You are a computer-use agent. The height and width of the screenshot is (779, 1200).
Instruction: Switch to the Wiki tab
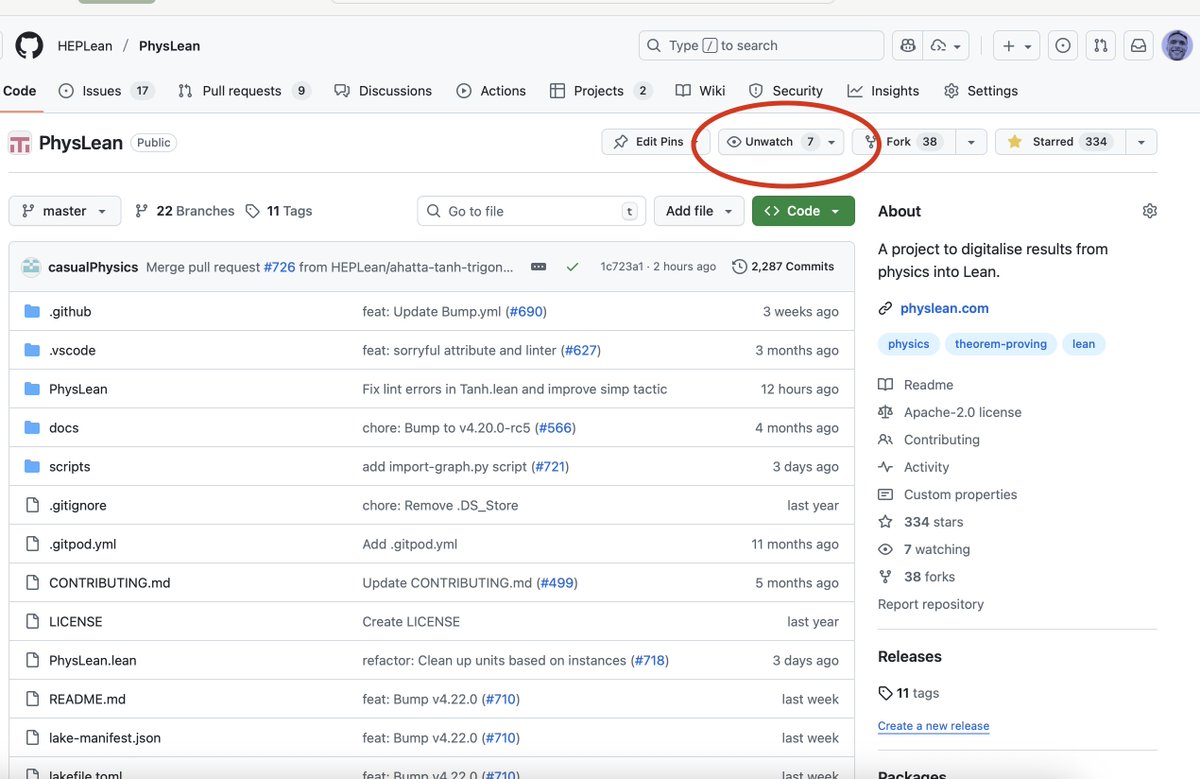point(700,91)
